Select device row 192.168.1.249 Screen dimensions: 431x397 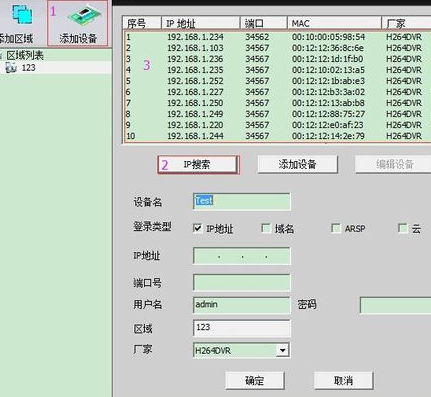click(x=277, y=114)
